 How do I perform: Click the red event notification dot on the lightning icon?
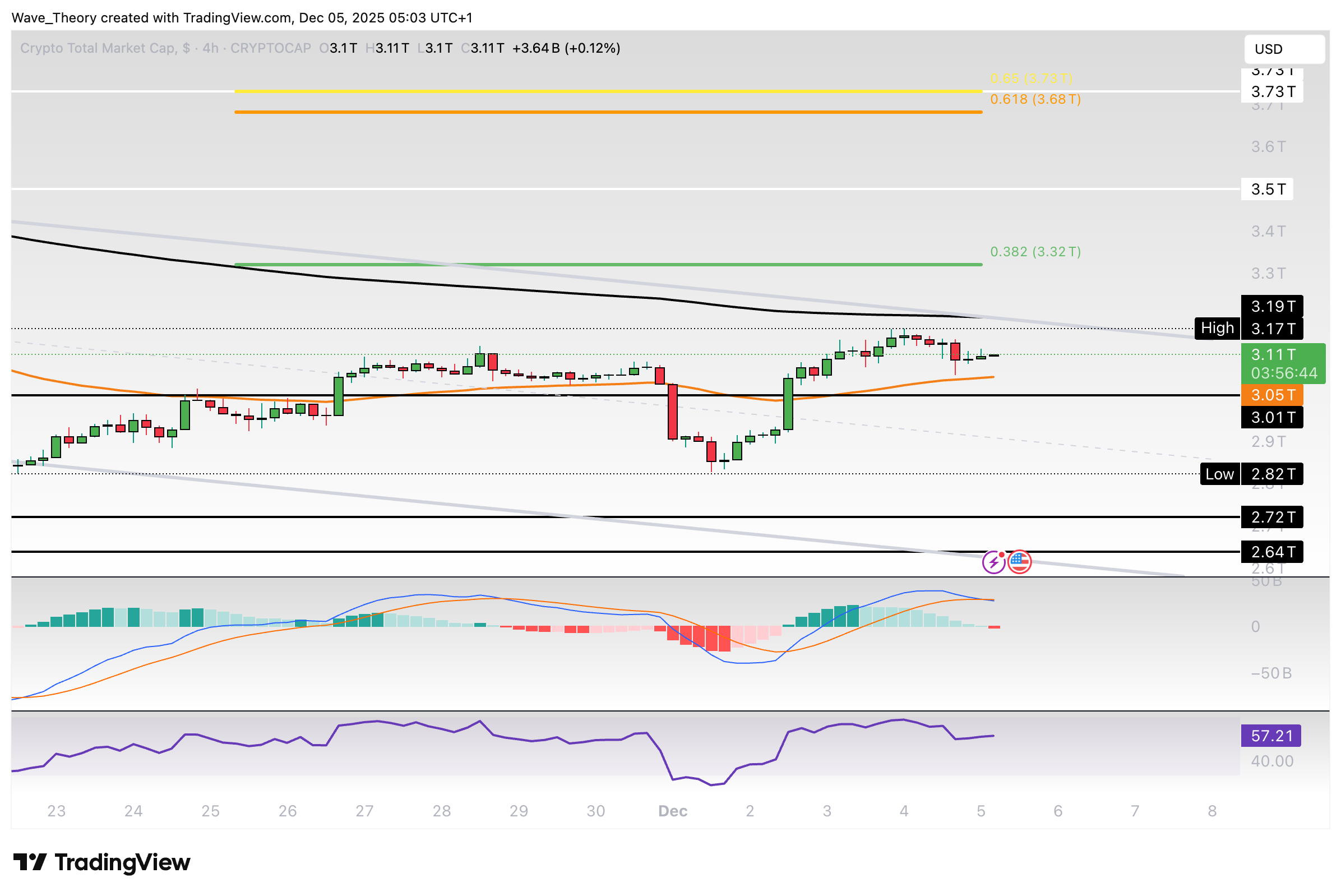pyautogui.click(x=1002, y=554)
